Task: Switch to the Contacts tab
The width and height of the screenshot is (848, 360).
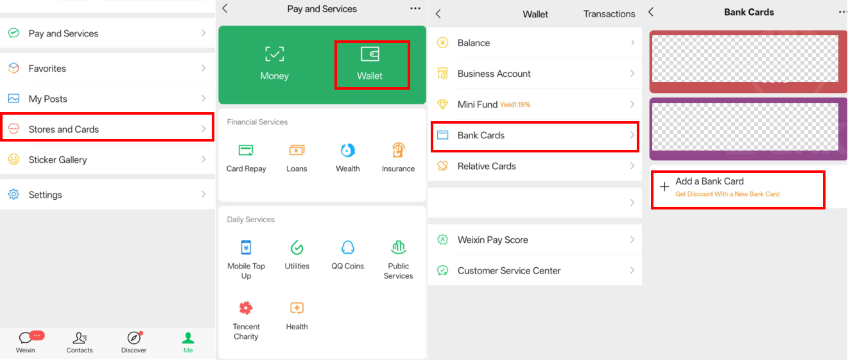Action: 80,342
